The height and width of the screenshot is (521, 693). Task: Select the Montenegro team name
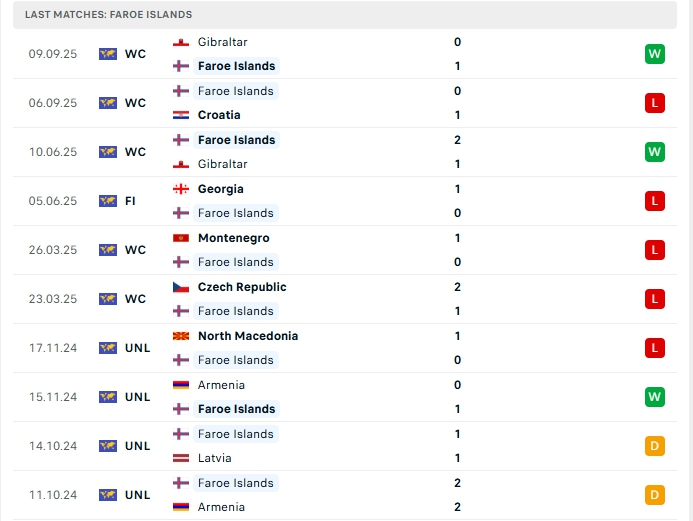click(233, 238)
